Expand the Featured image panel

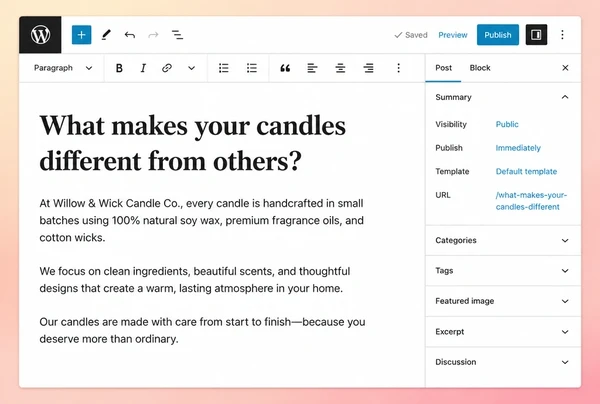503,301
